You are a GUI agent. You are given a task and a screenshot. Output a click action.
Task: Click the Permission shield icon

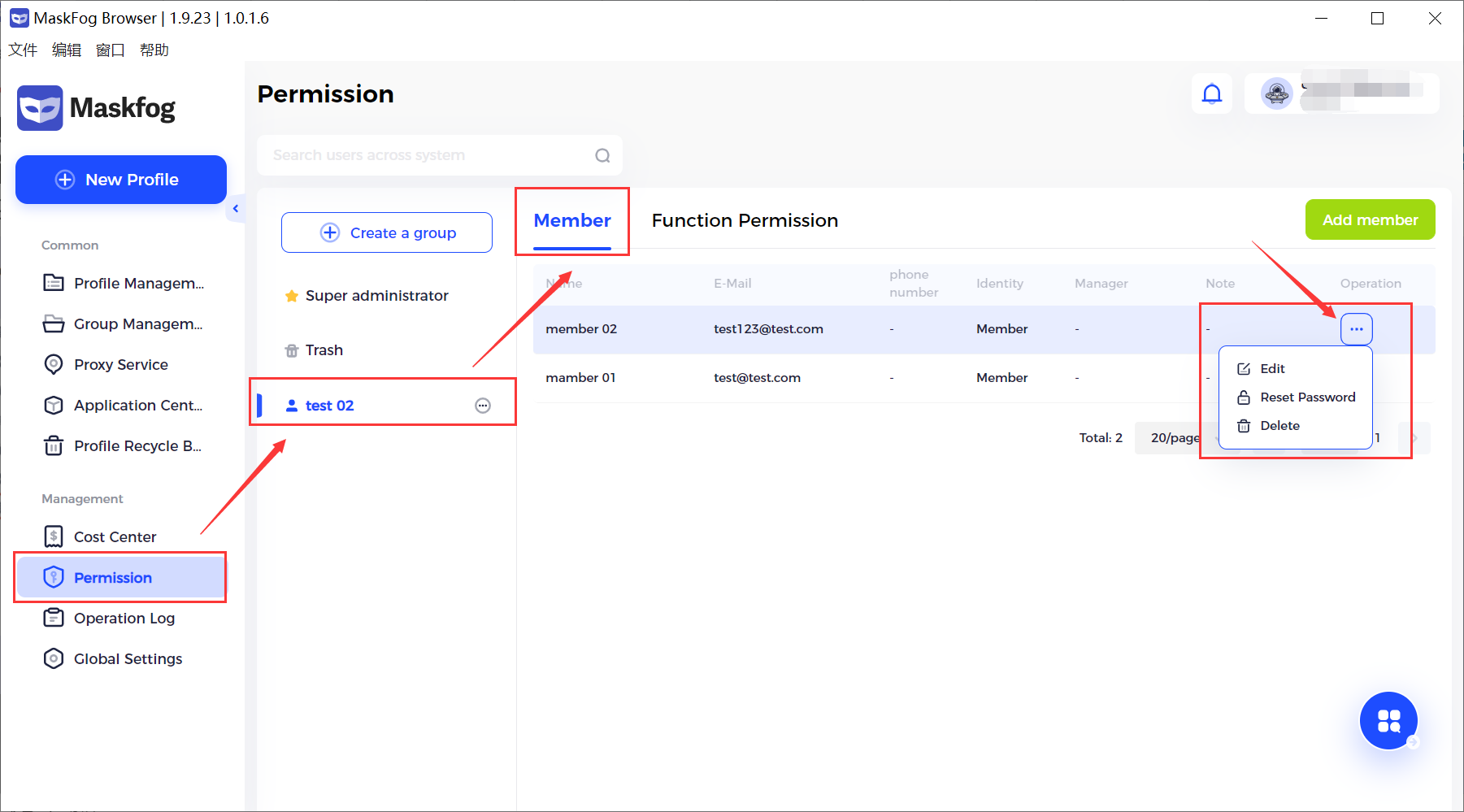[x=54, y=577]
